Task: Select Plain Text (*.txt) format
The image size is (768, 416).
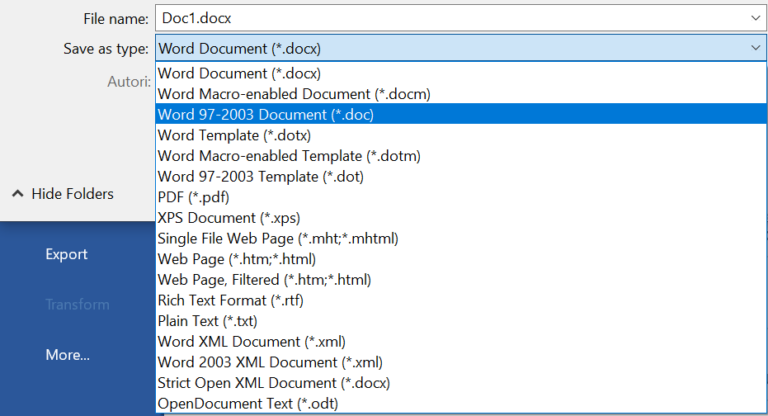Action: pos(460,321)
